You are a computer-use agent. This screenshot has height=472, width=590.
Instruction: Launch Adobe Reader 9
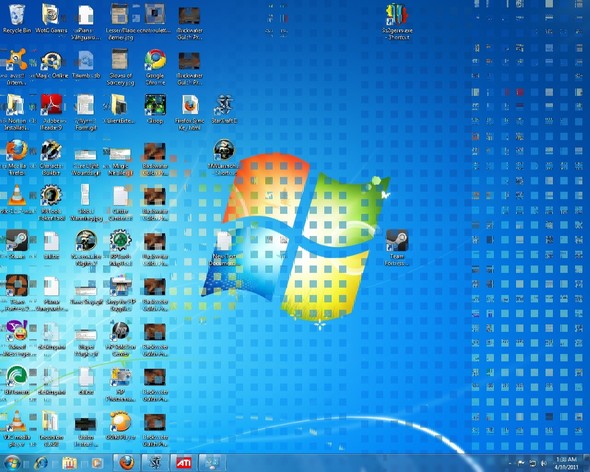pyautogui.click(x=52, y=112)
